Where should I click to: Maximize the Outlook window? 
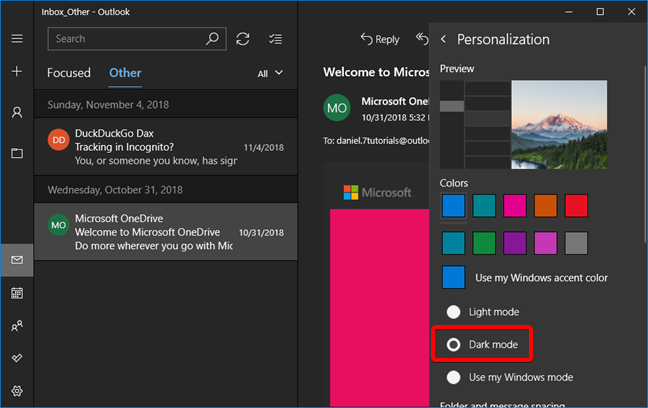tap(600, 12)
